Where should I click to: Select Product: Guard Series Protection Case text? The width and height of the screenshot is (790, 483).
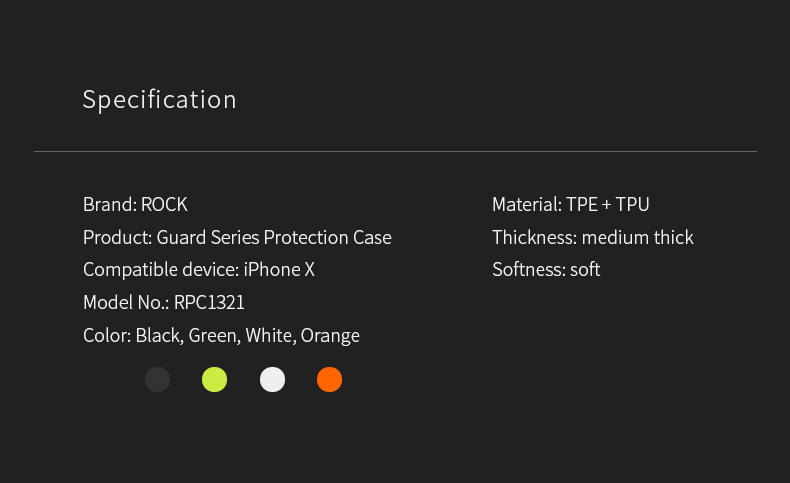click(x=237, y=238)
